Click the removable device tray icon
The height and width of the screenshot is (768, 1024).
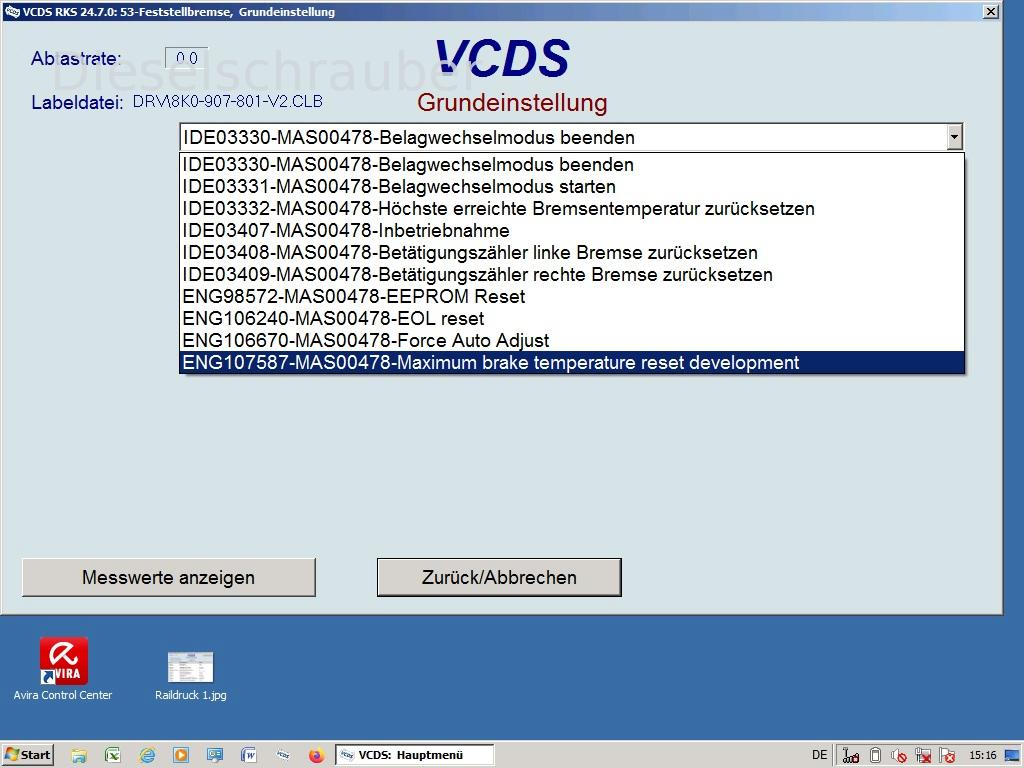876,756
